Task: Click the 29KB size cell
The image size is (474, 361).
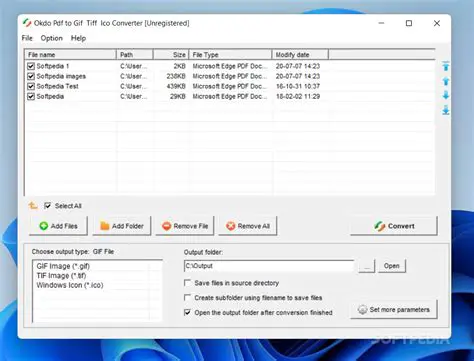Action: point(178,96)
